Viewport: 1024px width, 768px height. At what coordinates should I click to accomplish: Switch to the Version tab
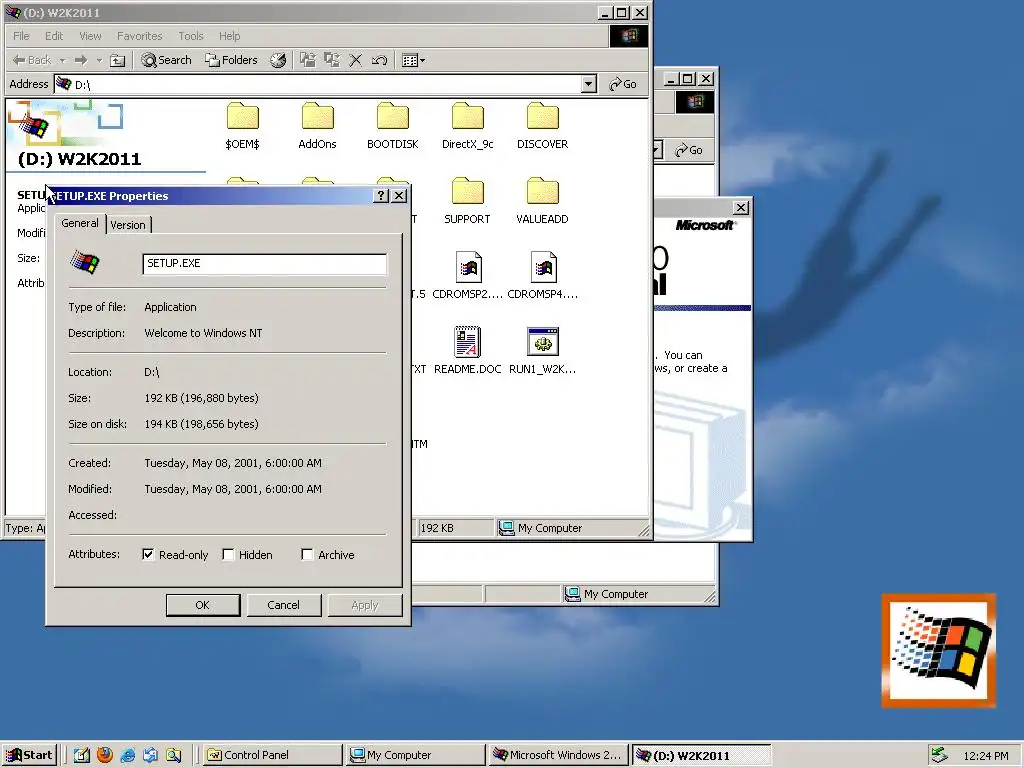coord(128,225)
